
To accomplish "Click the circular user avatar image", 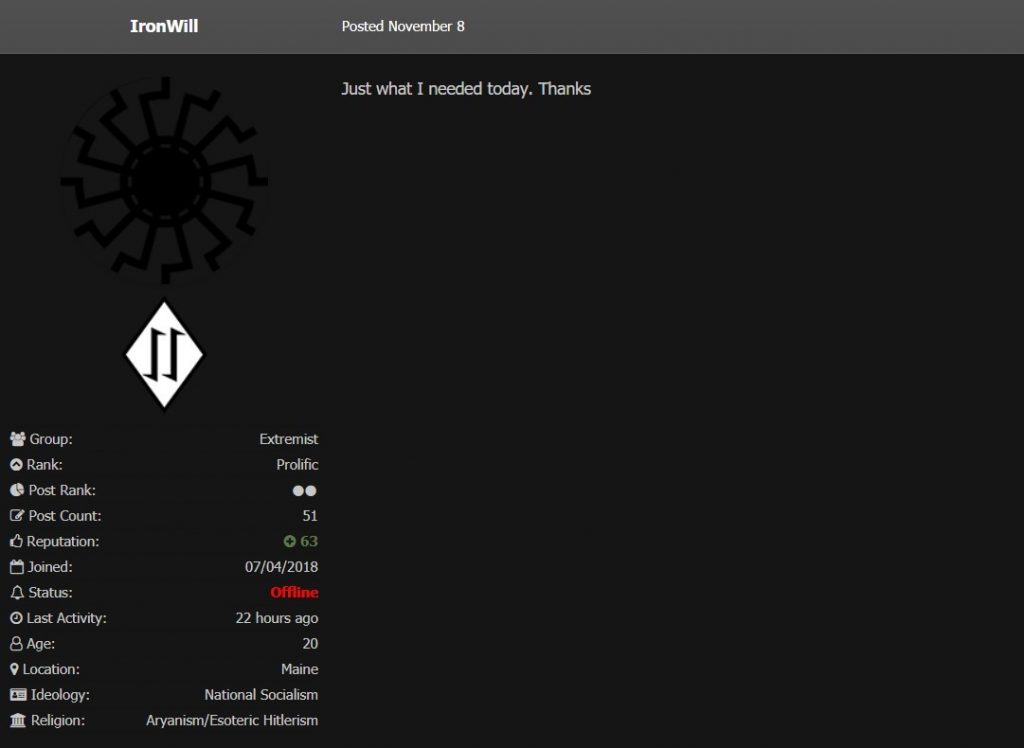I will [164, 182].
